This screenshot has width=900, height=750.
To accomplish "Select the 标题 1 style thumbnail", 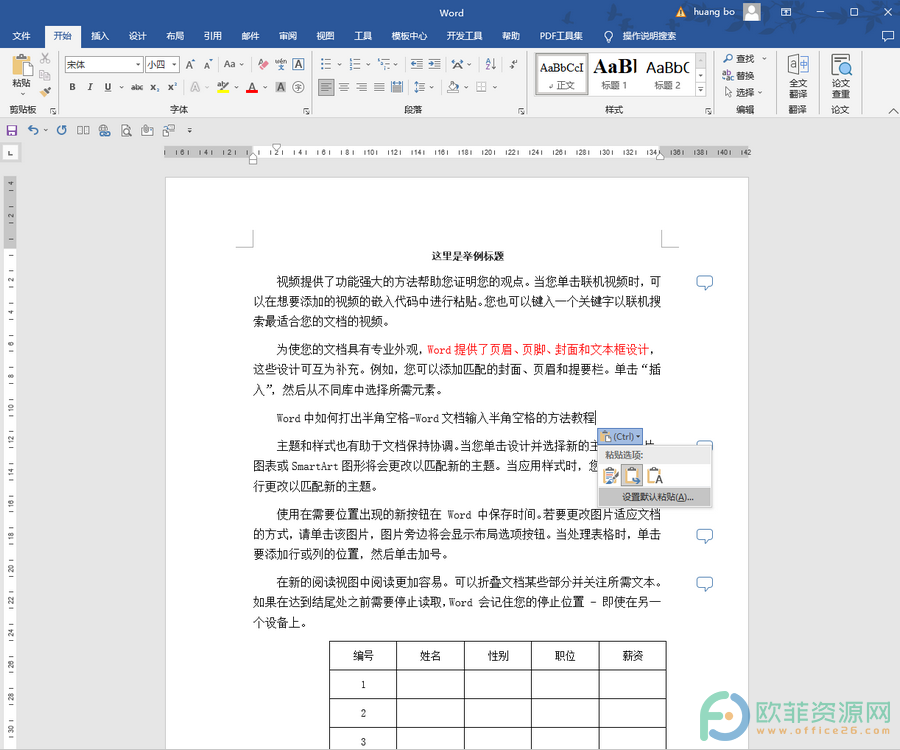I will pos(614,73).
